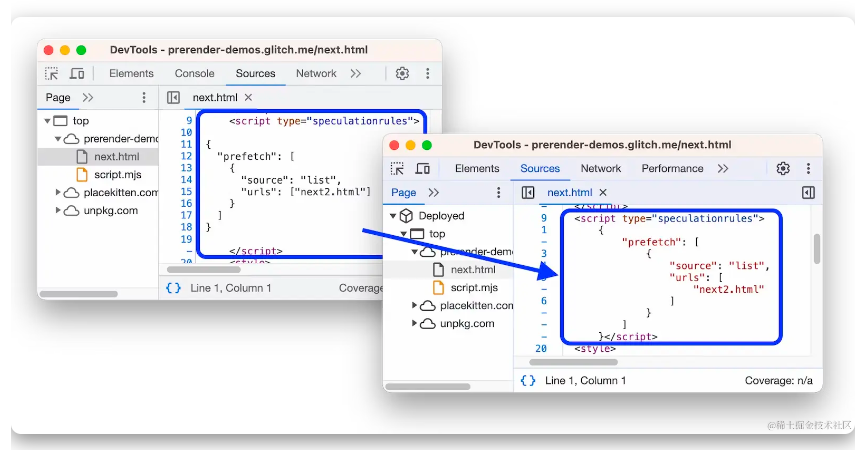This screenshot has height=450, width=864.
Task: Expand unpkg.com in back window tree
Action: (58, 210)
